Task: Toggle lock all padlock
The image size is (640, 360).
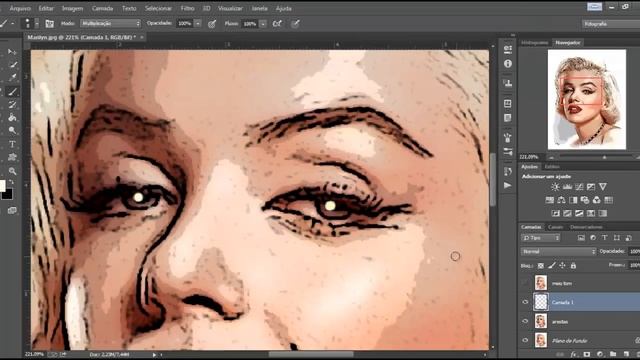Action: (573, 266)
